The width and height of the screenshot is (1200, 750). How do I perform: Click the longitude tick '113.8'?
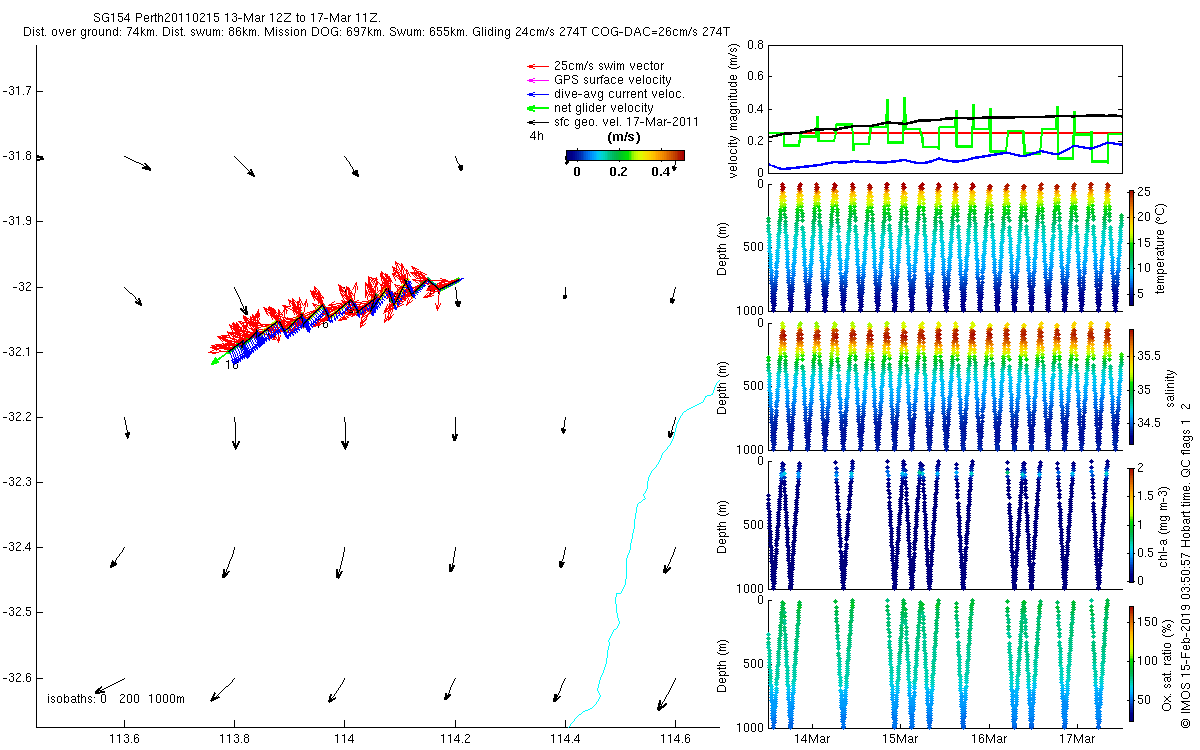pos(234,739)
